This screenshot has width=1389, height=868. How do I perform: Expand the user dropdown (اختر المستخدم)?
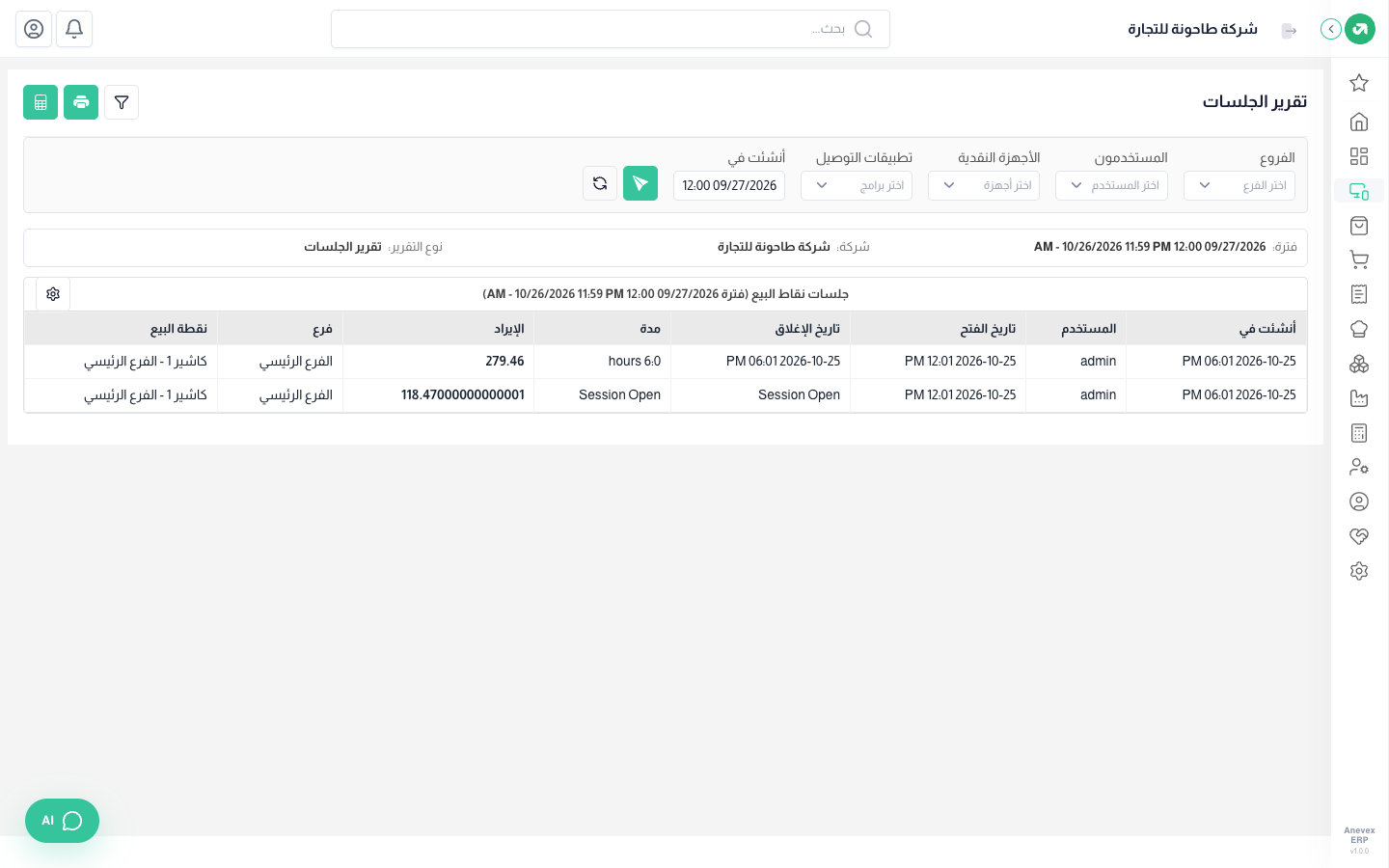tap(1111, 185)
